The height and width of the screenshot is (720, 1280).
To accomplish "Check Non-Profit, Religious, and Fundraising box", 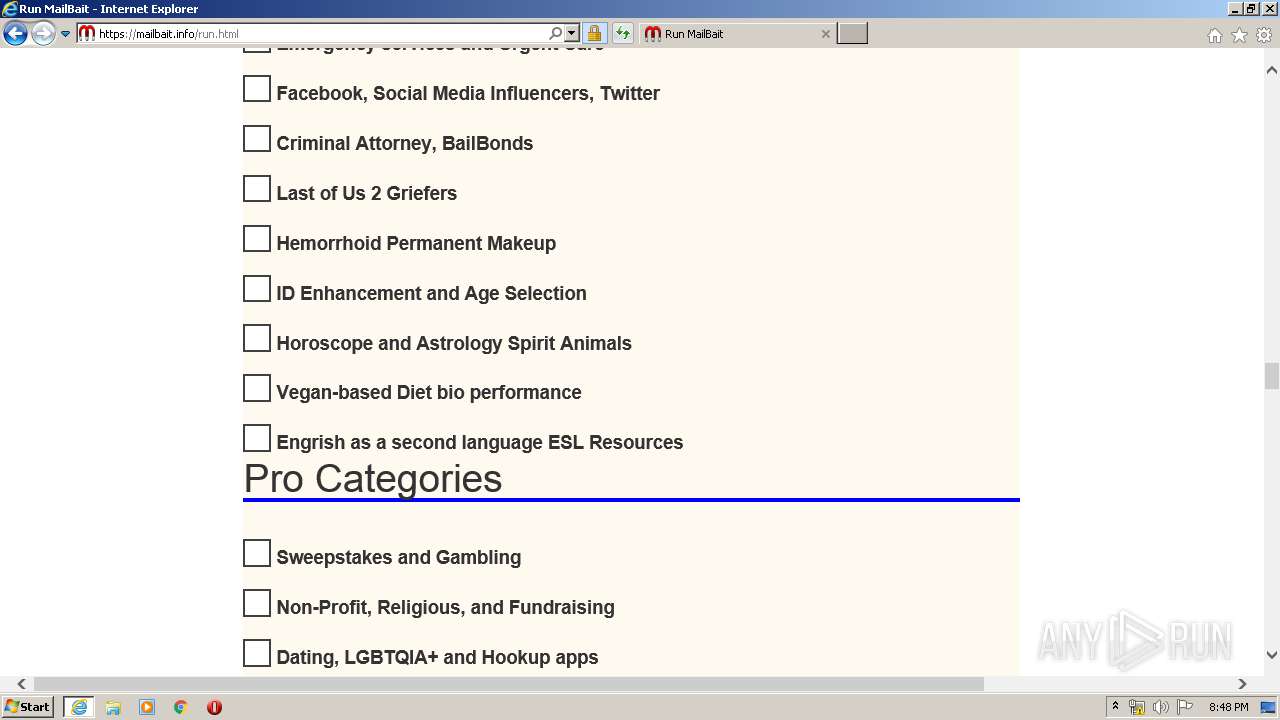I will [x=257, y=603].
